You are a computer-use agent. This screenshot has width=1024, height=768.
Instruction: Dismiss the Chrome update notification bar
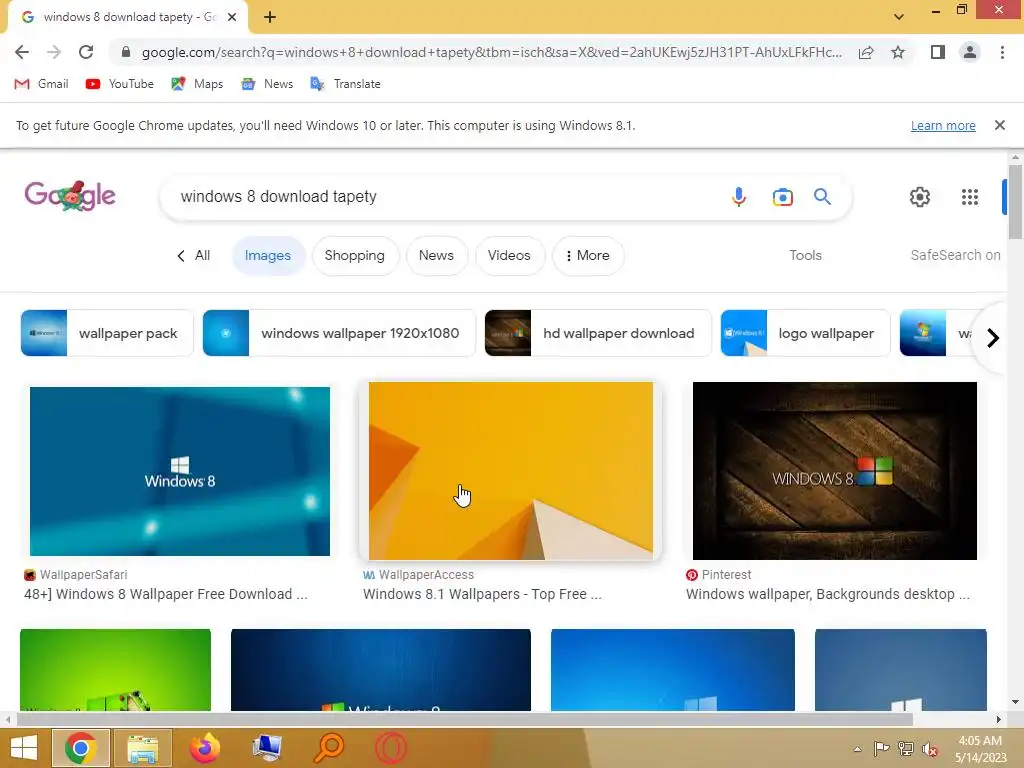point(999,125)
